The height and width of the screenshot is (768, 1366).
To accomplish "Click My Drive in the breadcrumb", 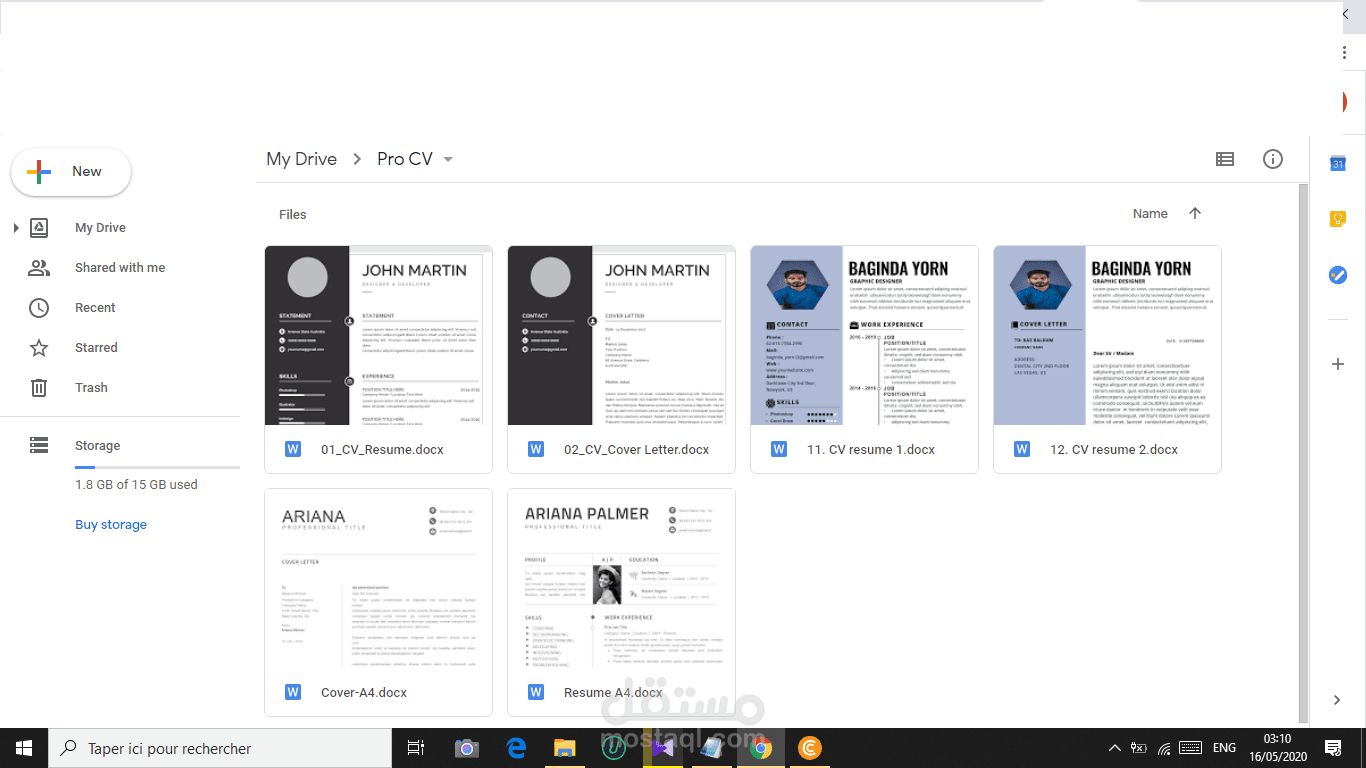I will click(x=301, y=159).
